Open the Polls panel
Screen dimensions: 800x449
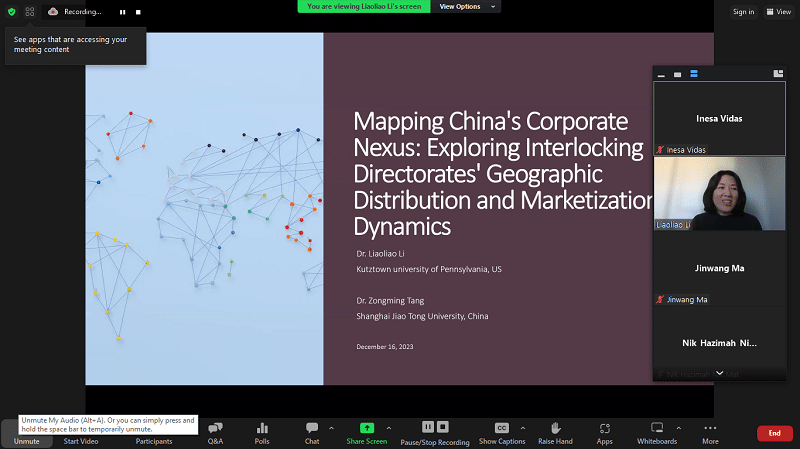click(x=262, y=432)
